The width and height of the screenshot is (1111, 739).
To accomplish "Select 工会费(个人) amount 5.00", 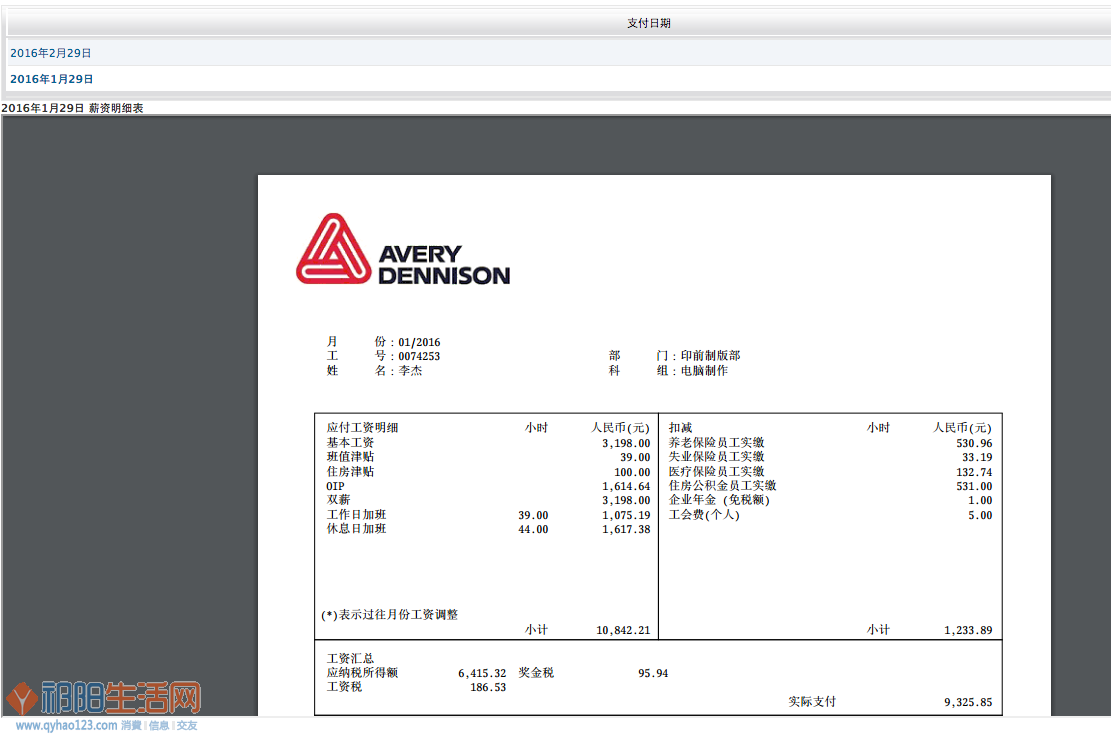I will [981, 515].
